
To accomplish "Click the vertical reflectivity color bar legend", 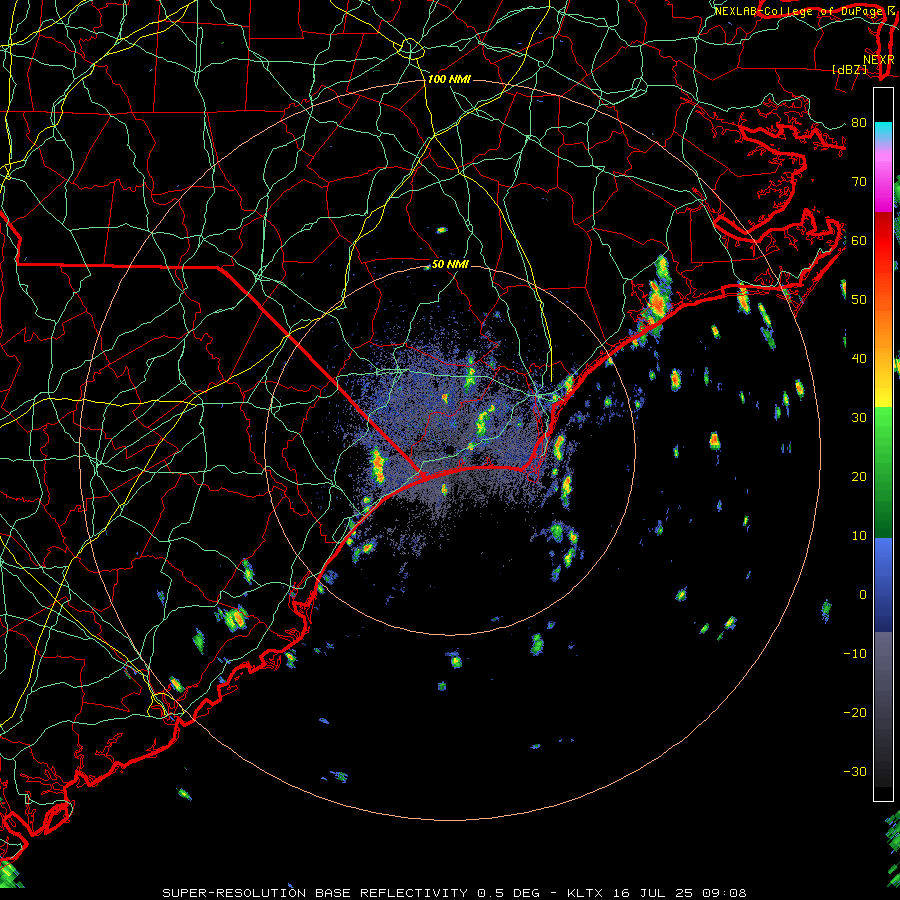I will tap(883, 444).
